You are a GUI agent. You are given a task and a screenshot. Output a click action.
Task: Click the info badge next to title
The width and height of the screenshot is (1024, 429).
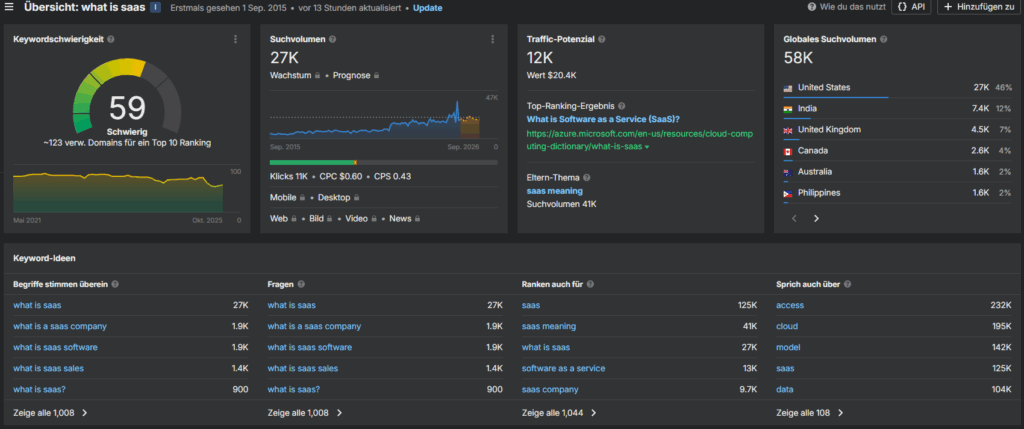(x=155, y=8)
